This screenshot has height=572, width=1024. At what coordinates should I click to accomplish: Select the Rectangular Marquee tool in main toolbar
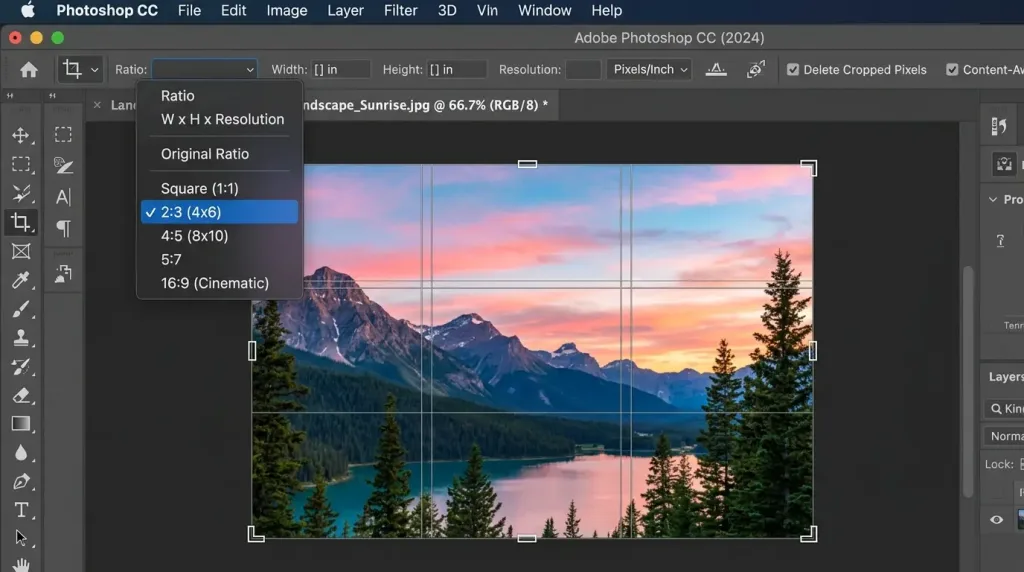pos(20,164)
